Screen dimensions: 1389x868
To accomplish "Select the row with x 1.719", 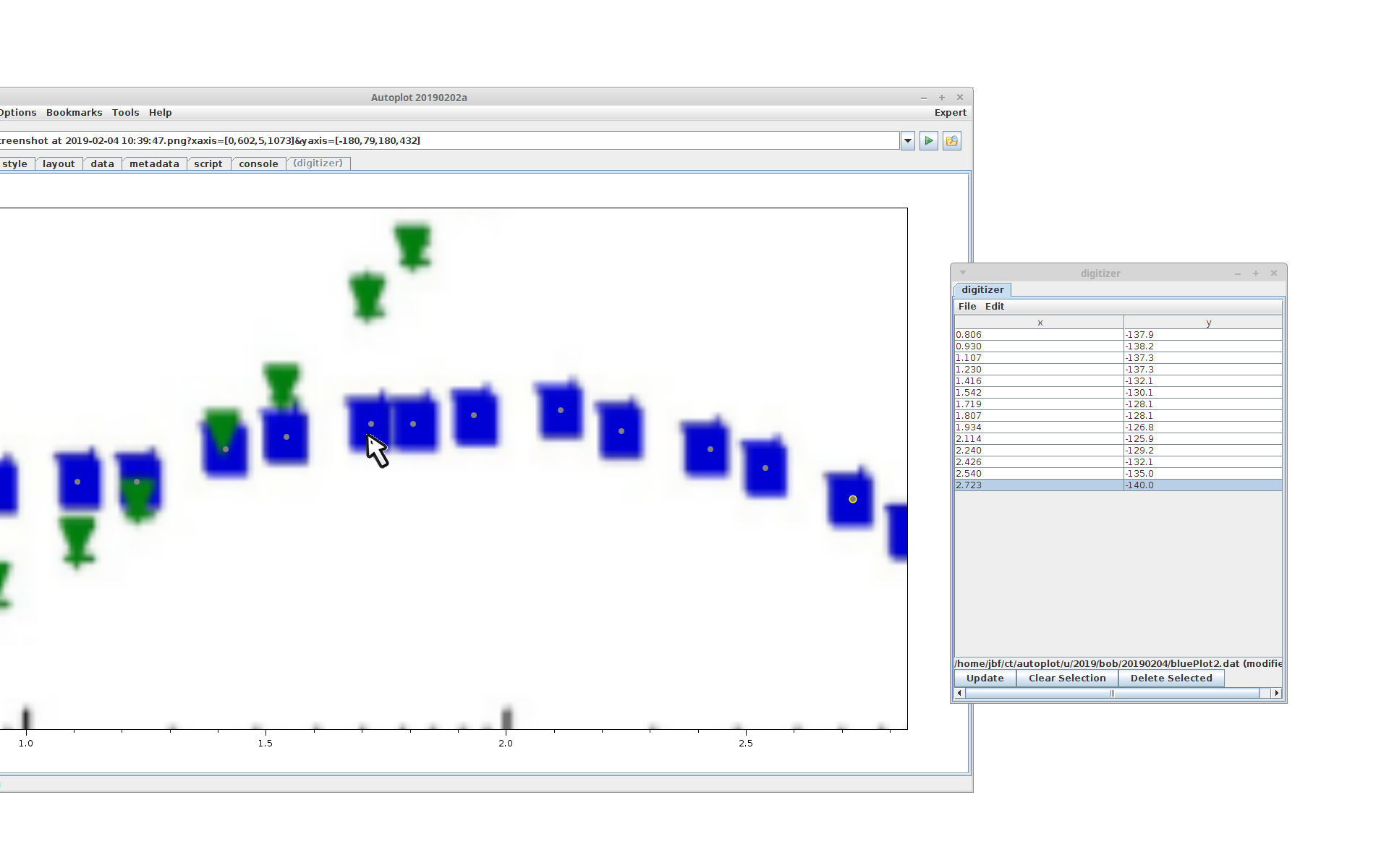I will tap(1118, 404).
